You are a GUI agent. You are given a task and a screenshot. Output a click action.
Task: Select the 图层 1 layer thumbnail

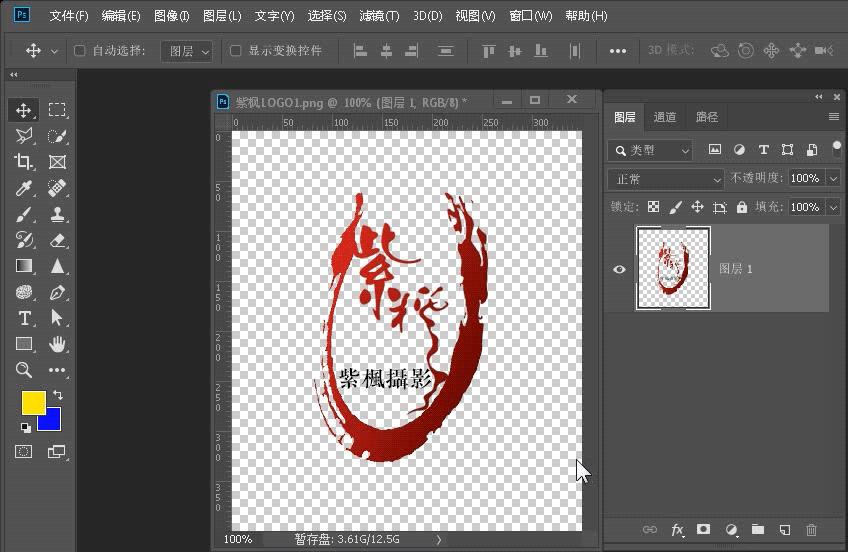[673, 268]
